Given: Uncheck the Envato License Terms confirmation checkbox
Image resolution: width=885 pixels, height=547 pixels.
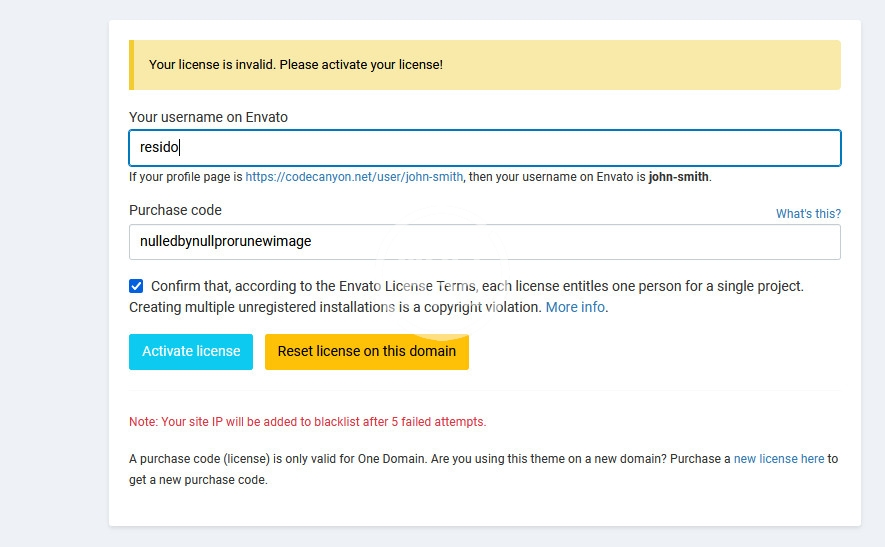Looking at the screenshot, I should point(136,286).
